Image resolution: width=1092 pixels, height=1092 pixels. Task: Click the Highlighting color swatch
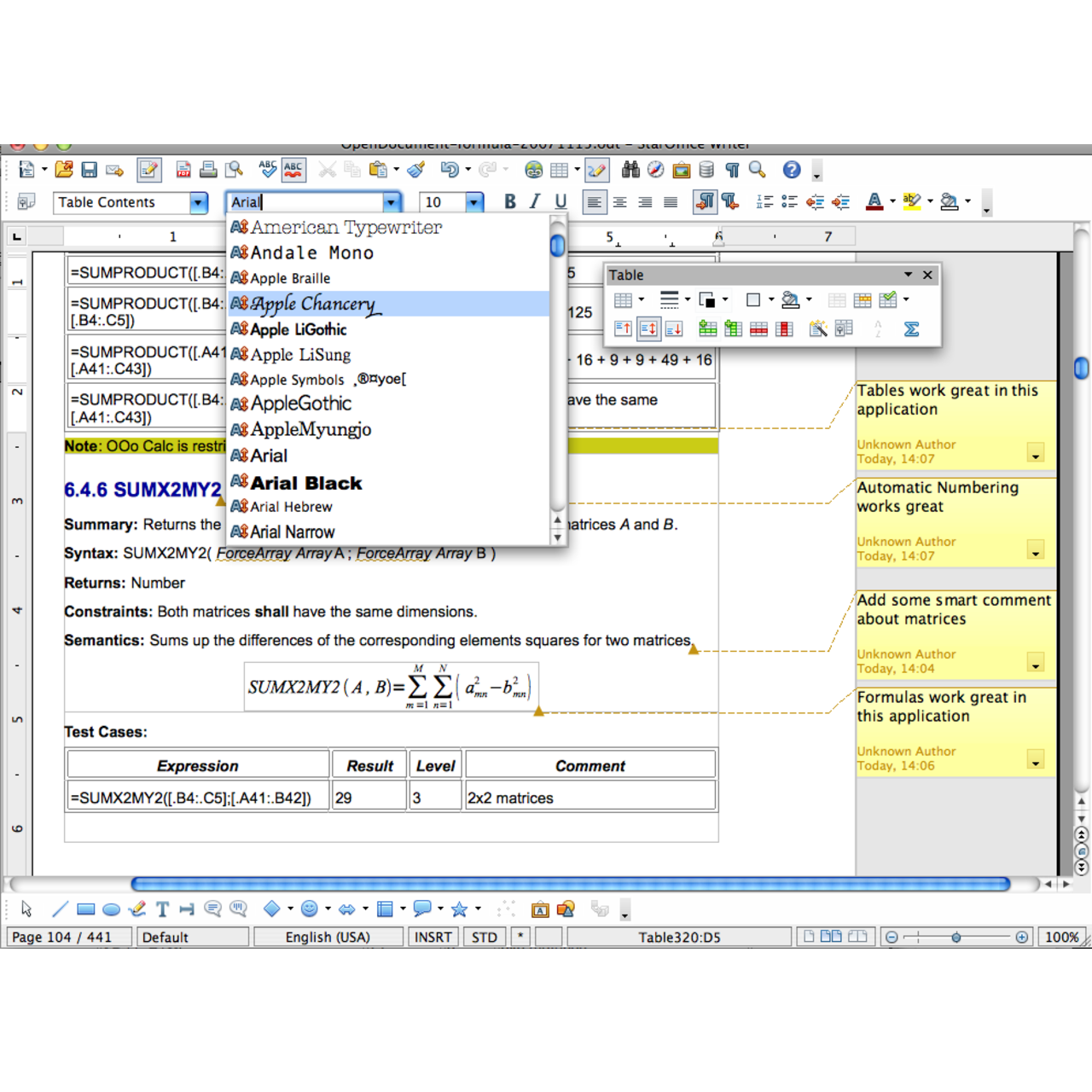912,202
